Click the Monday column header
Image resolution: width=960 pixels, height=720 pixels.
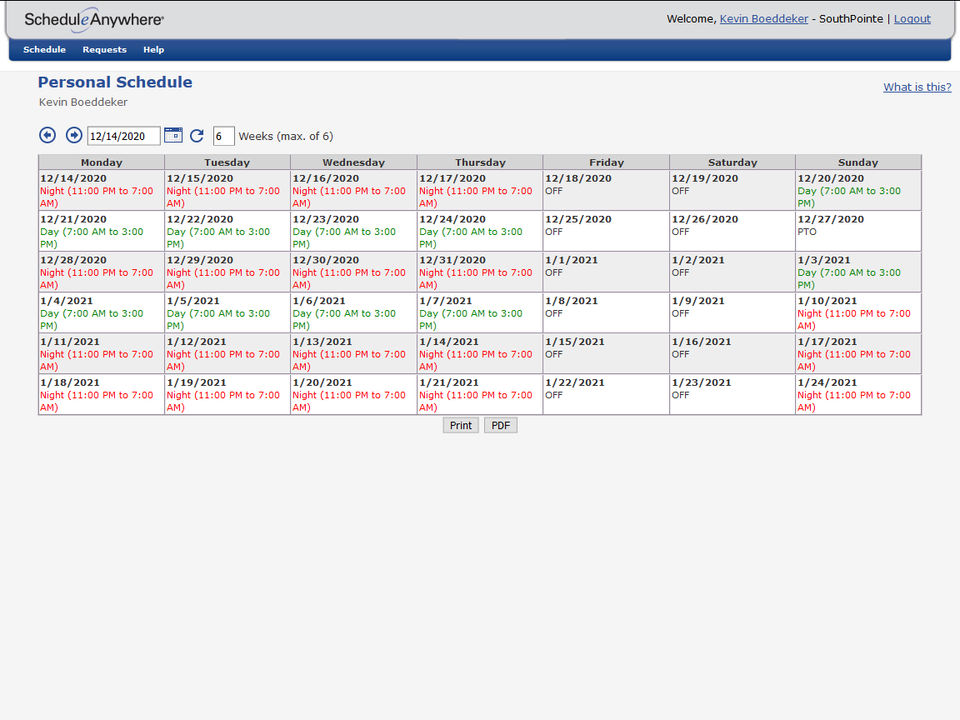(101, 162)
